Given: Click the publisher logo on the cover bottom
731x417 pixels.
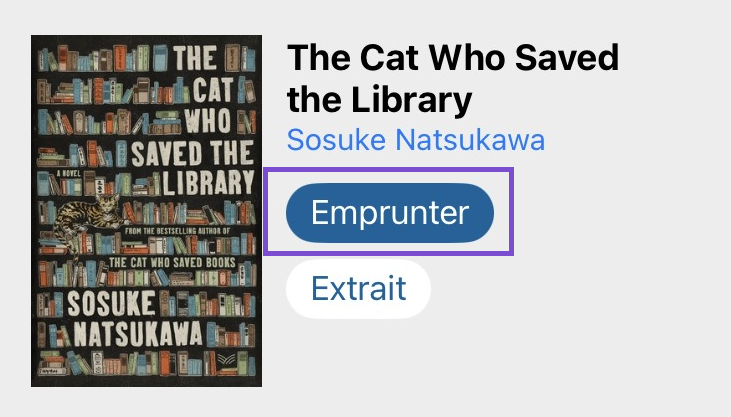Looking at the screenshot, I should (x=227, y=359).
